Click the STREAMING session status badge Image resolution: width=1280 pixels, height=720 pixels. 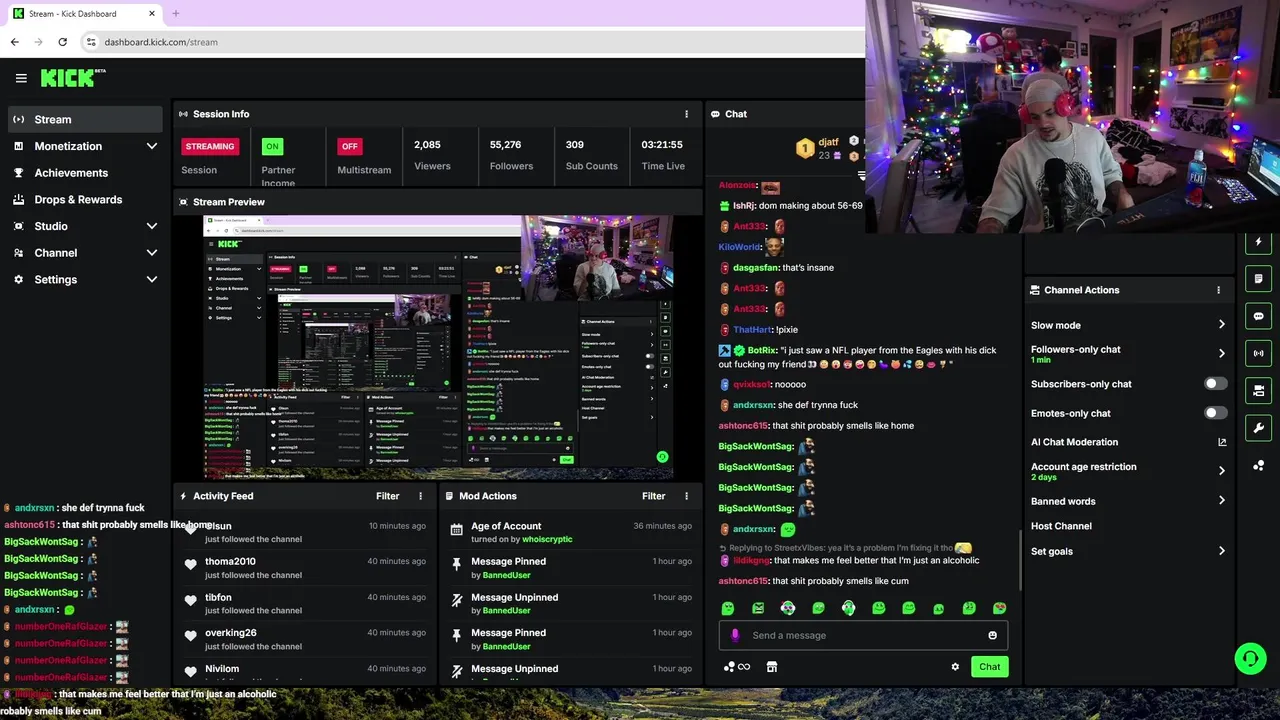coord(210,146)
